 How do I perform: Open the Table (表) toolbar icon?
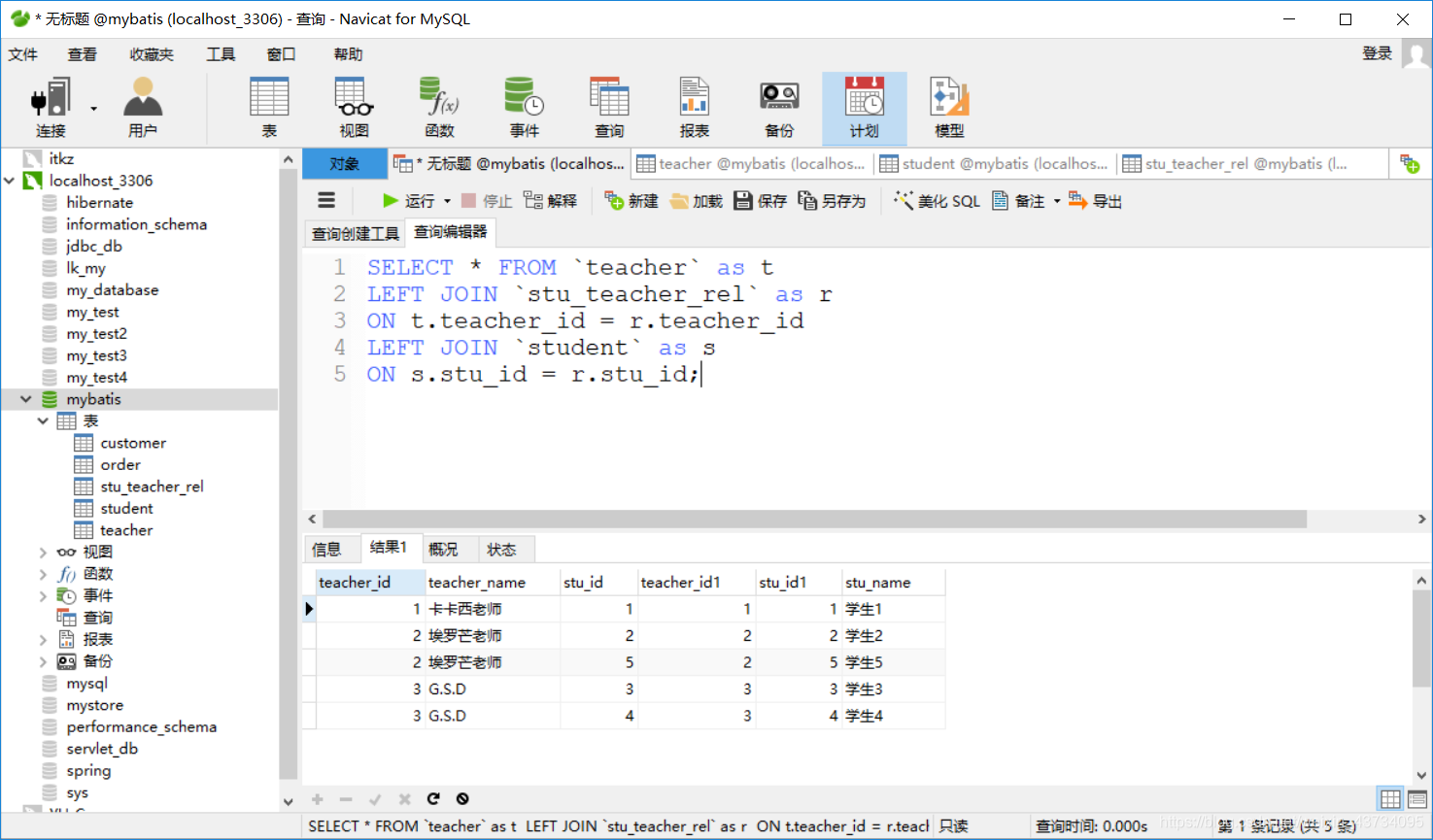coord(269,108)
